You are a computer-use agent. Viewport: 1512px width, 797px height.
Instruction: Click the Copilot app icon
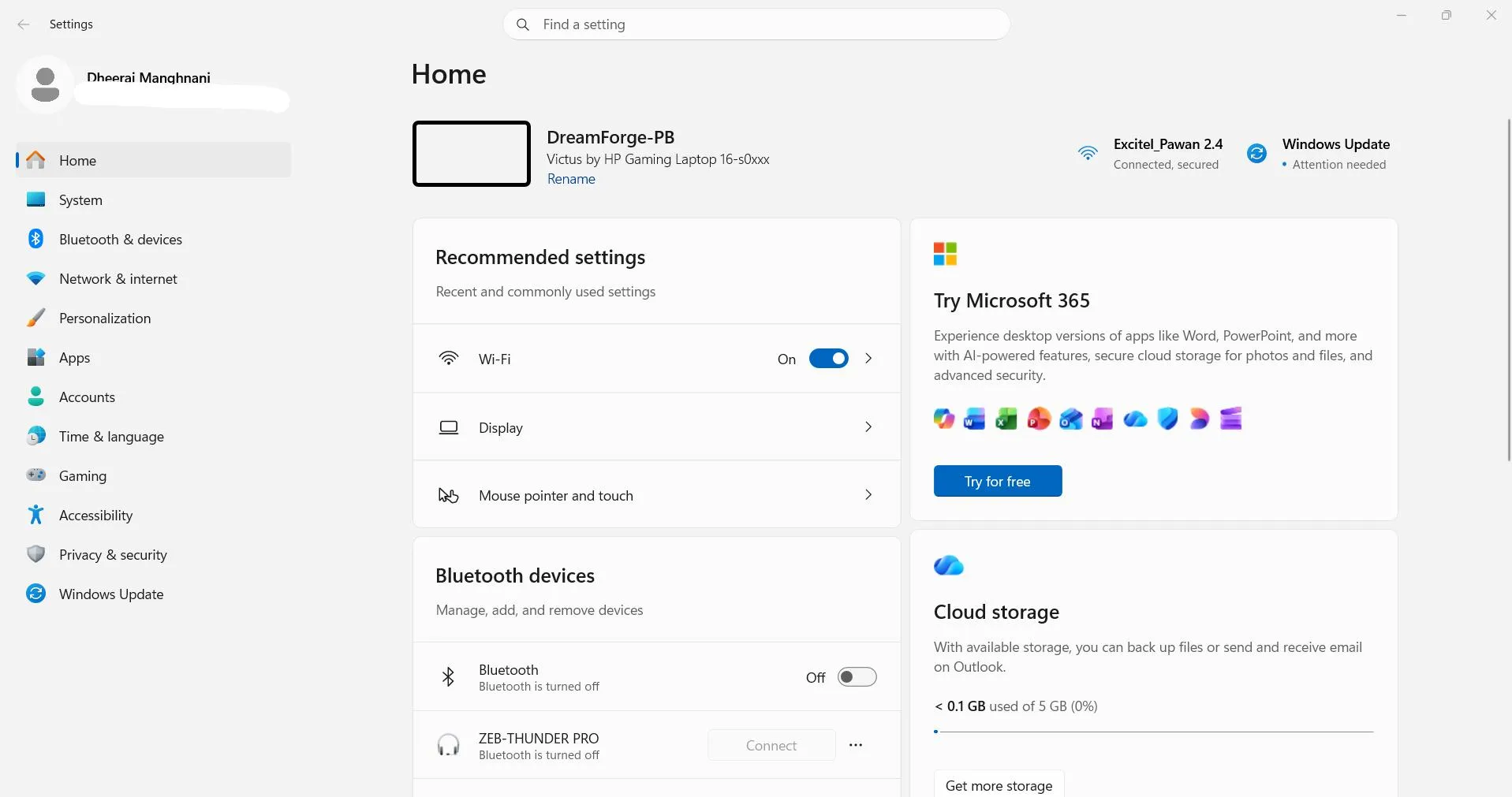(x=944, y=419)
